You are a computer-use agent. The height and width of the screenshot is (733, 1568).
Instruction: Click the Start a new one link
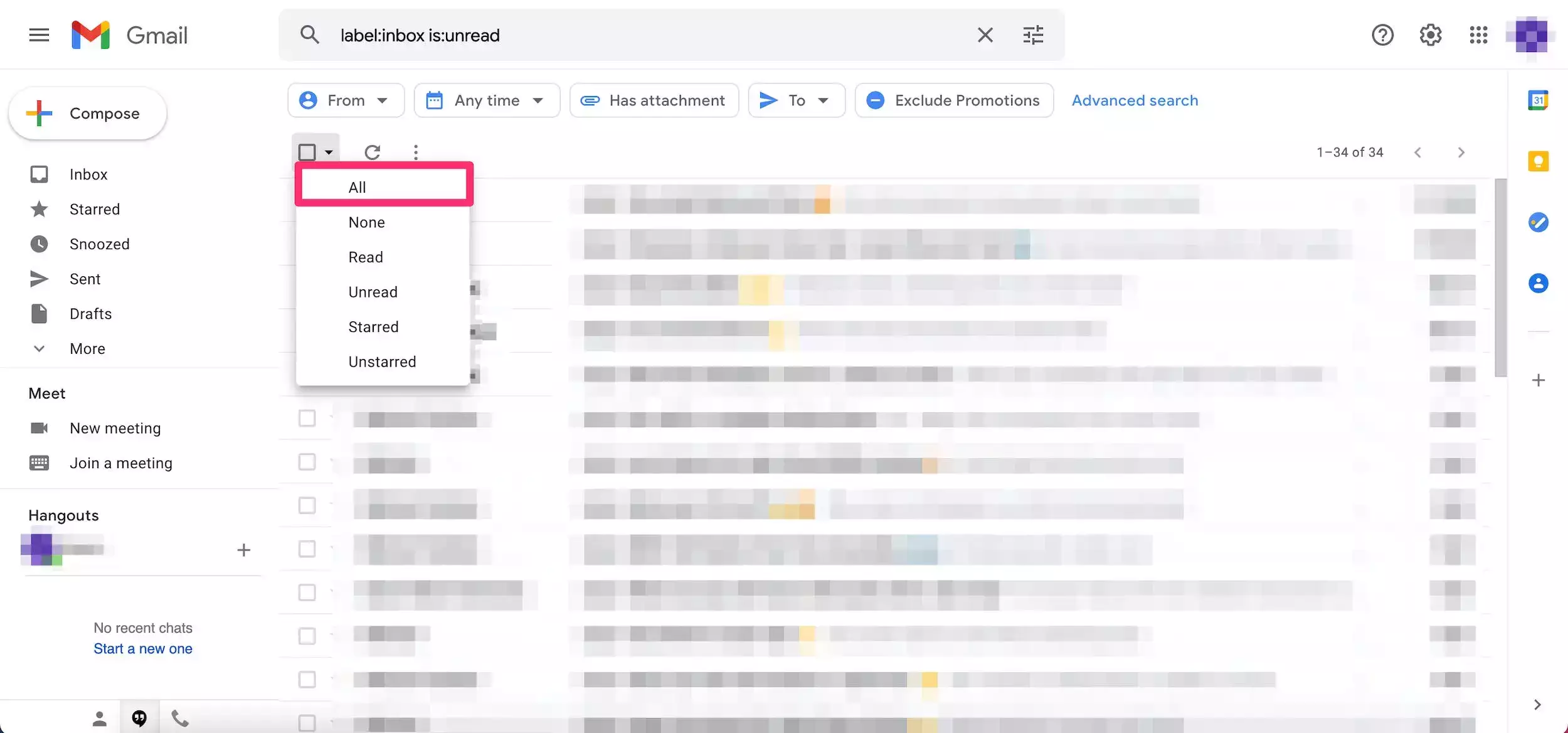coord(143,649)
